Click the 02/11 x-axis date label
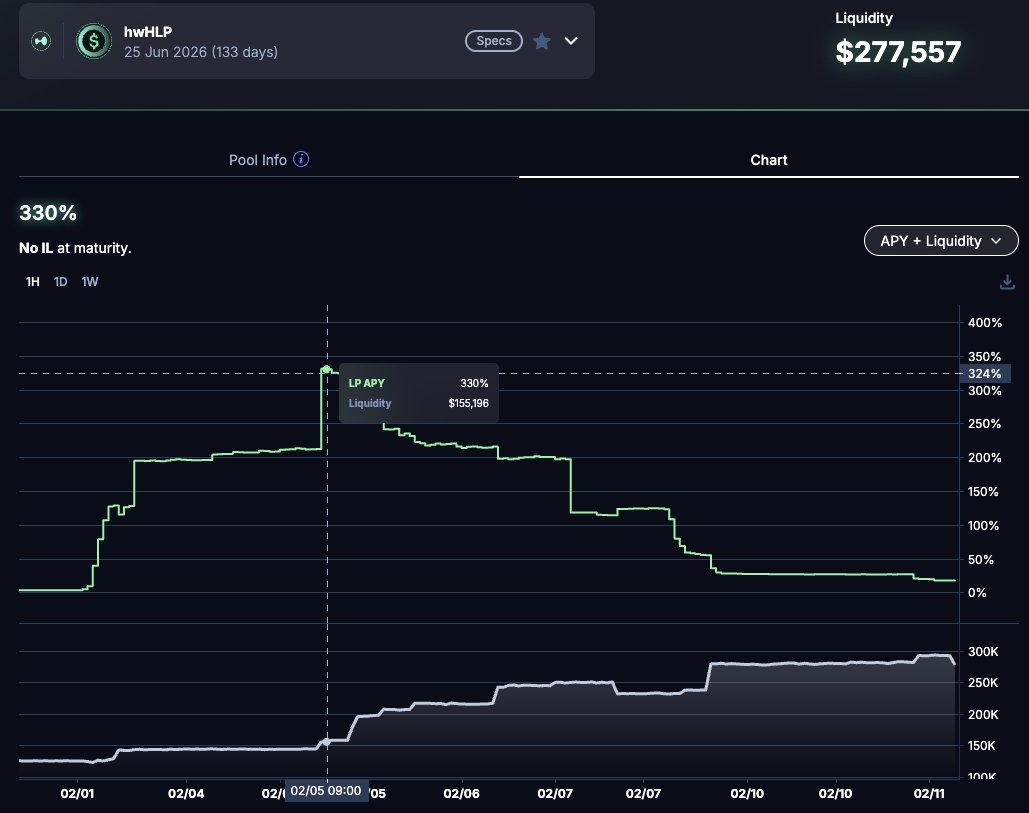 [x=929, y=793]
